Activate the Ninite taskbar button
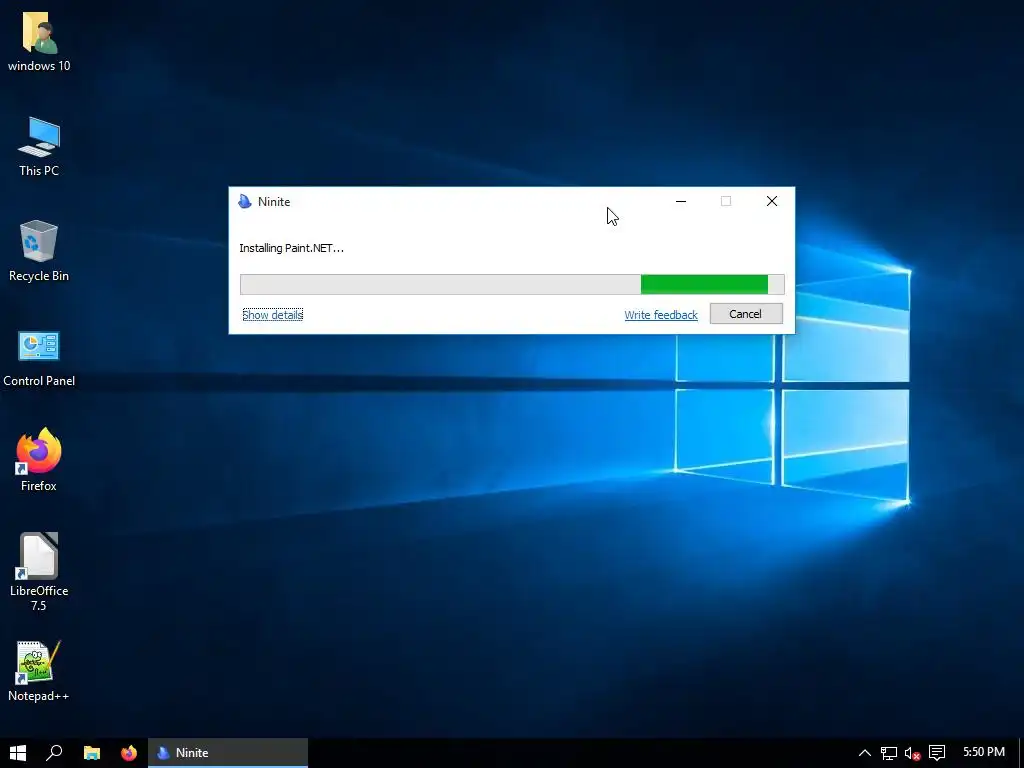 tap(228, 753)
